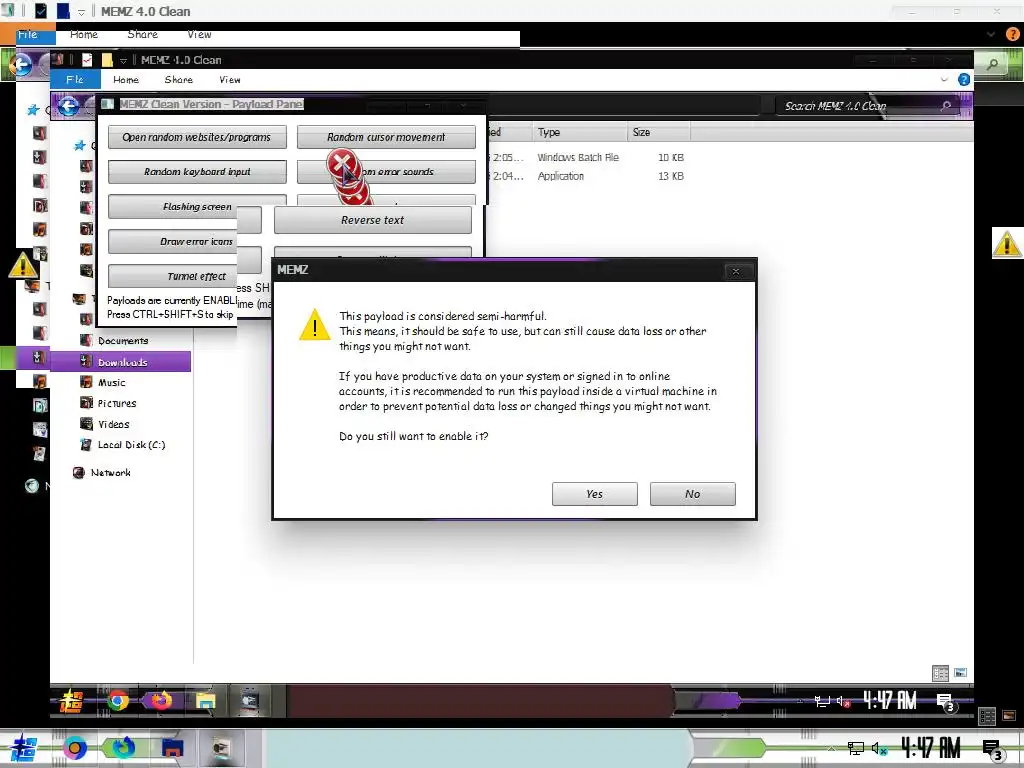Open File Explorer on outer taskbar
This screenshot has width=1024, height=768.
(172, 748)
